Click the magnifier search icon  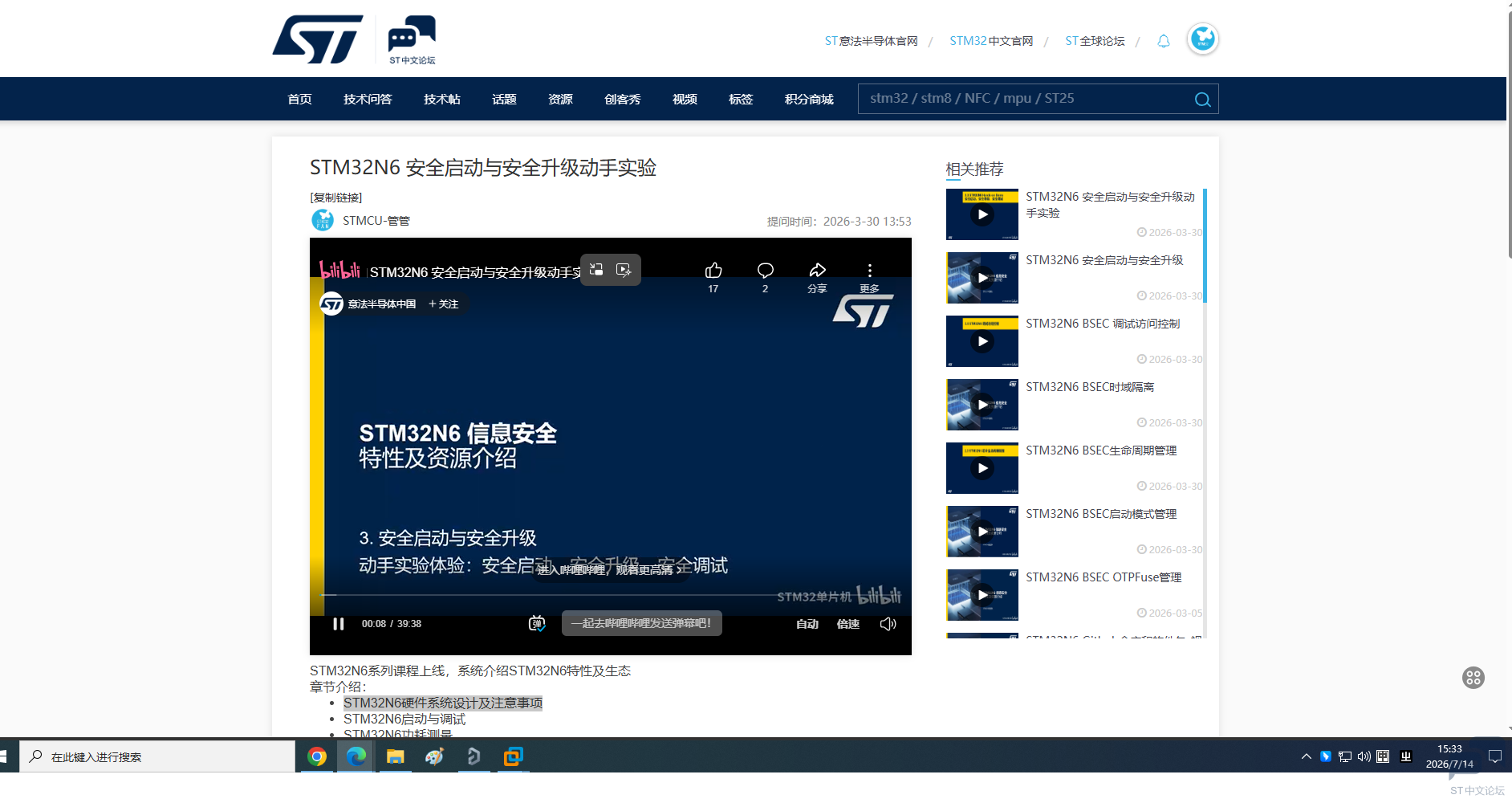1202,99
